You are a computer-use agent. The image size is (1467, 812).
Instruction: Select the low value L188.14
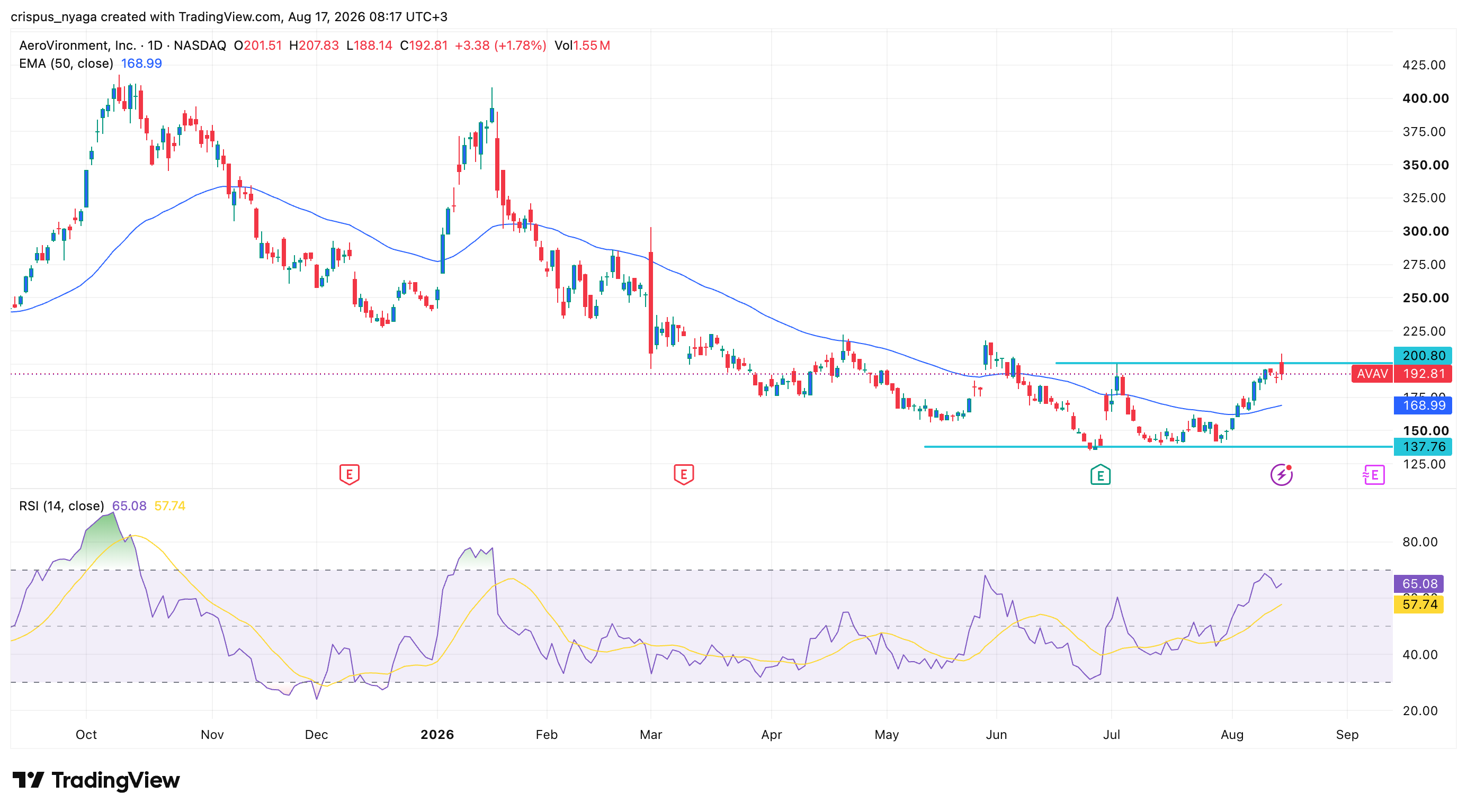tap(370, 46)
